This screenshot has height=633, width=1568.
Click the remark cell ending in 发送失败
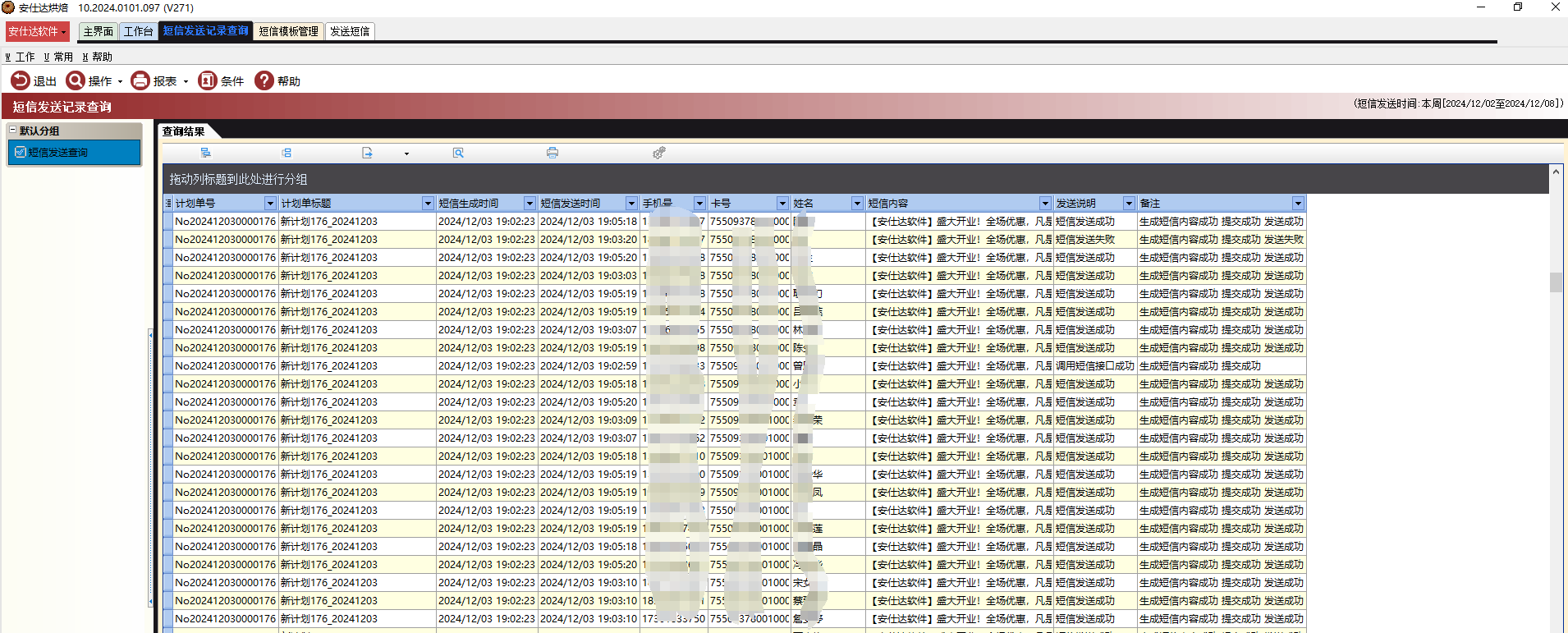pos(1222,240)
